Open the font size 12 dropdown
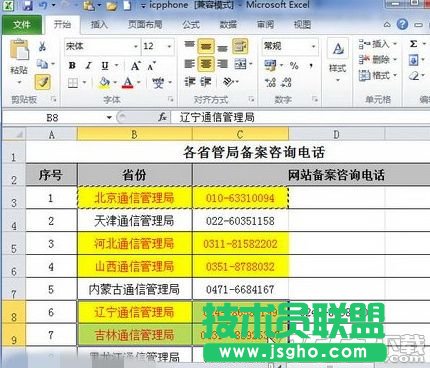430x368 pixels. 169,46
